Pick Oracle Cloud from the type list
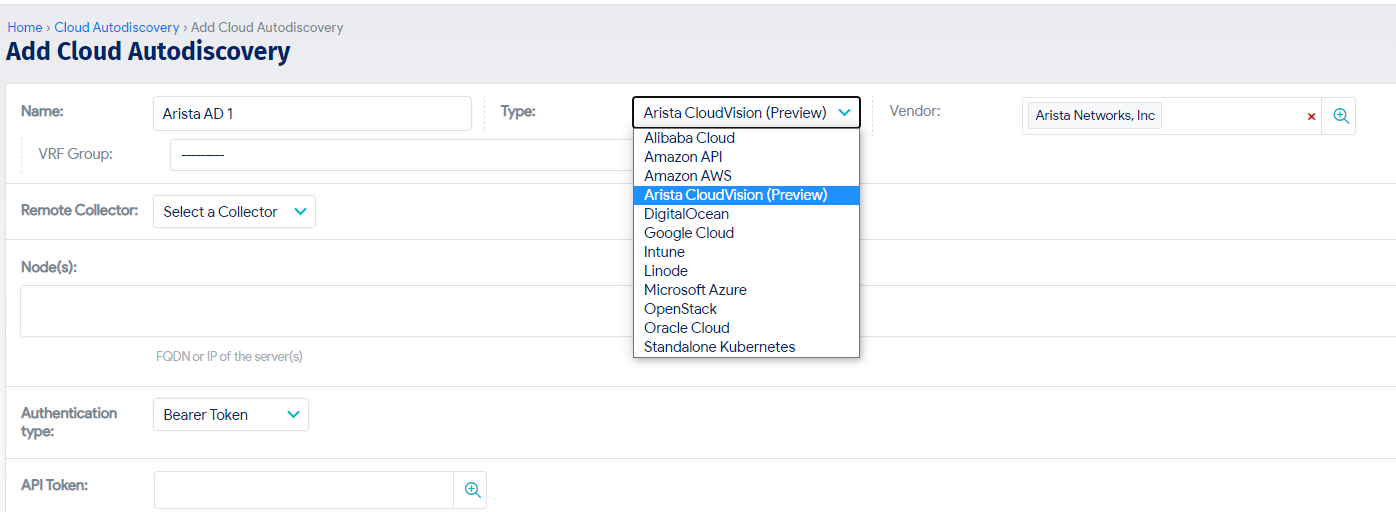 tap(746, 328)
